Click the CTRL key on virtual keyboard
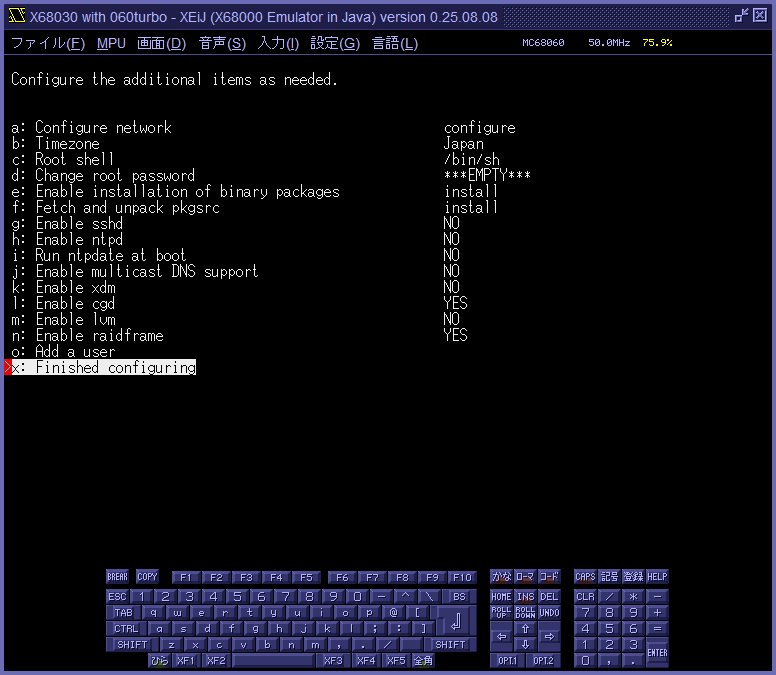776x675 pixels. (x=126, y=628)
